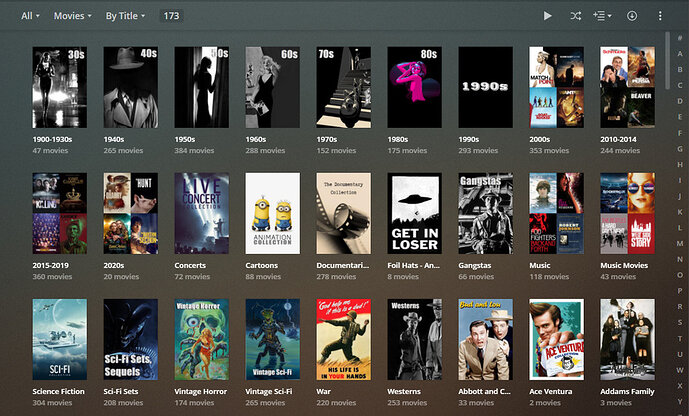Jump to letter W in alphabet index
The image size is (689, 416).
680,370
